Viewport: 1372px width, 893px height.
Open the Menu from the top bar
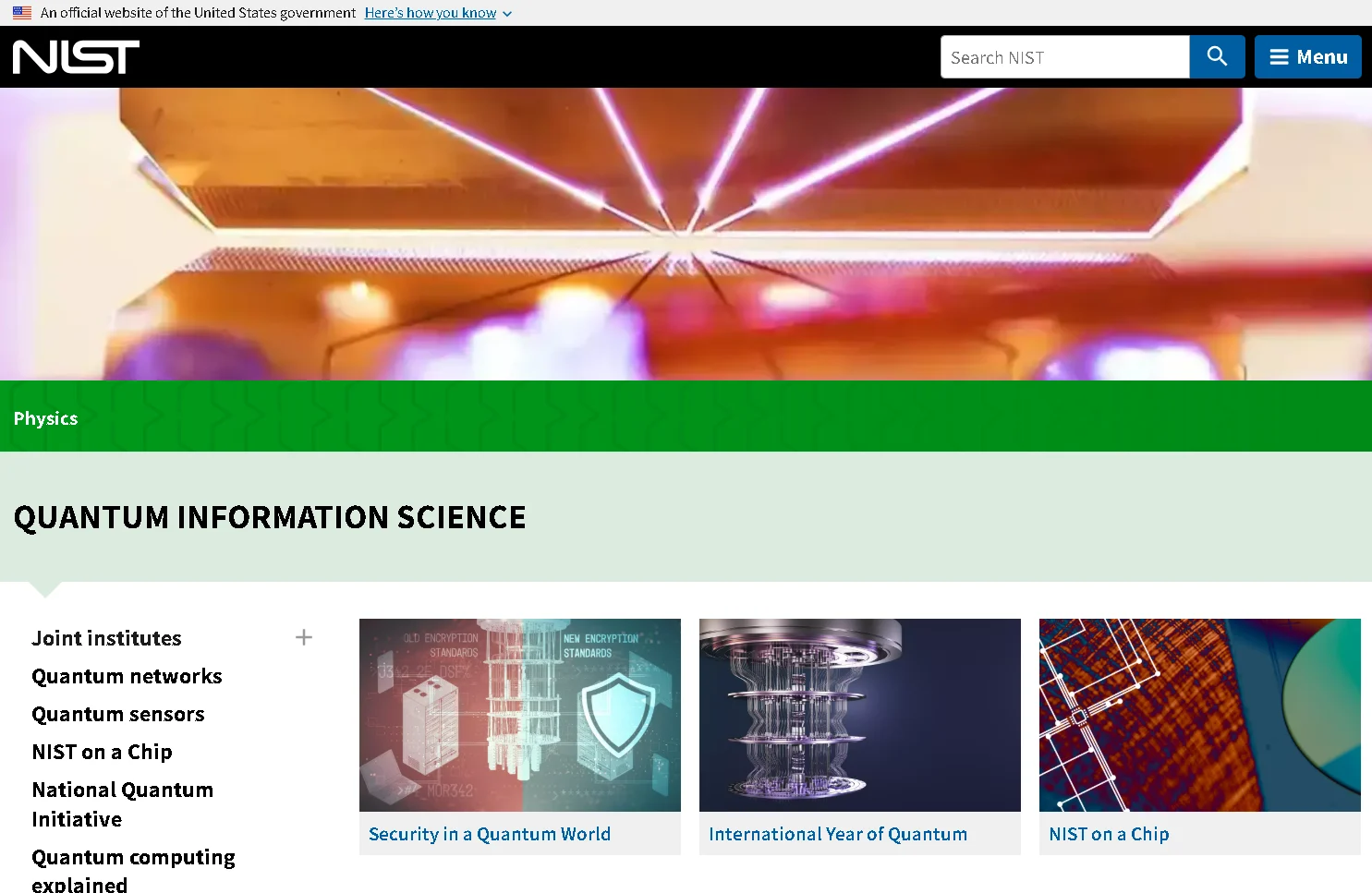[x=1307, y=56]
